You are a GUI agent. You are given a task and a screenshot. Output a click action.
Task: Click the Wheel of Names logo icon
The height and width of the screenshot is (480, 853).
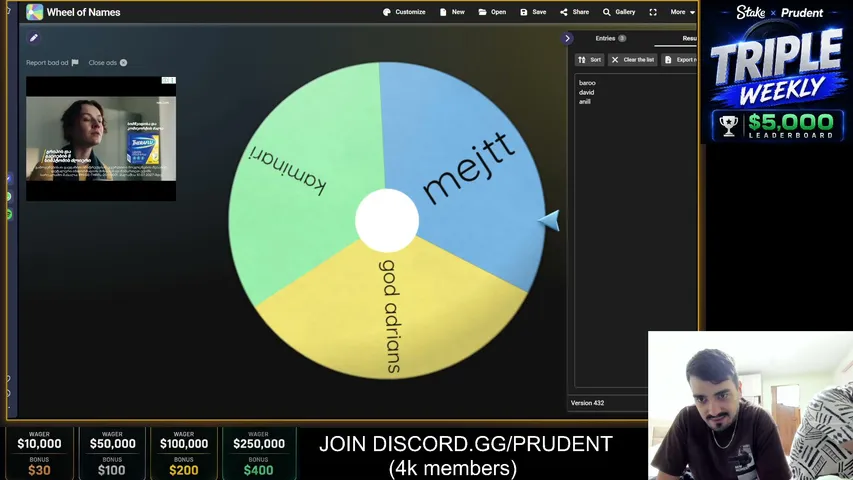(34, 12)
